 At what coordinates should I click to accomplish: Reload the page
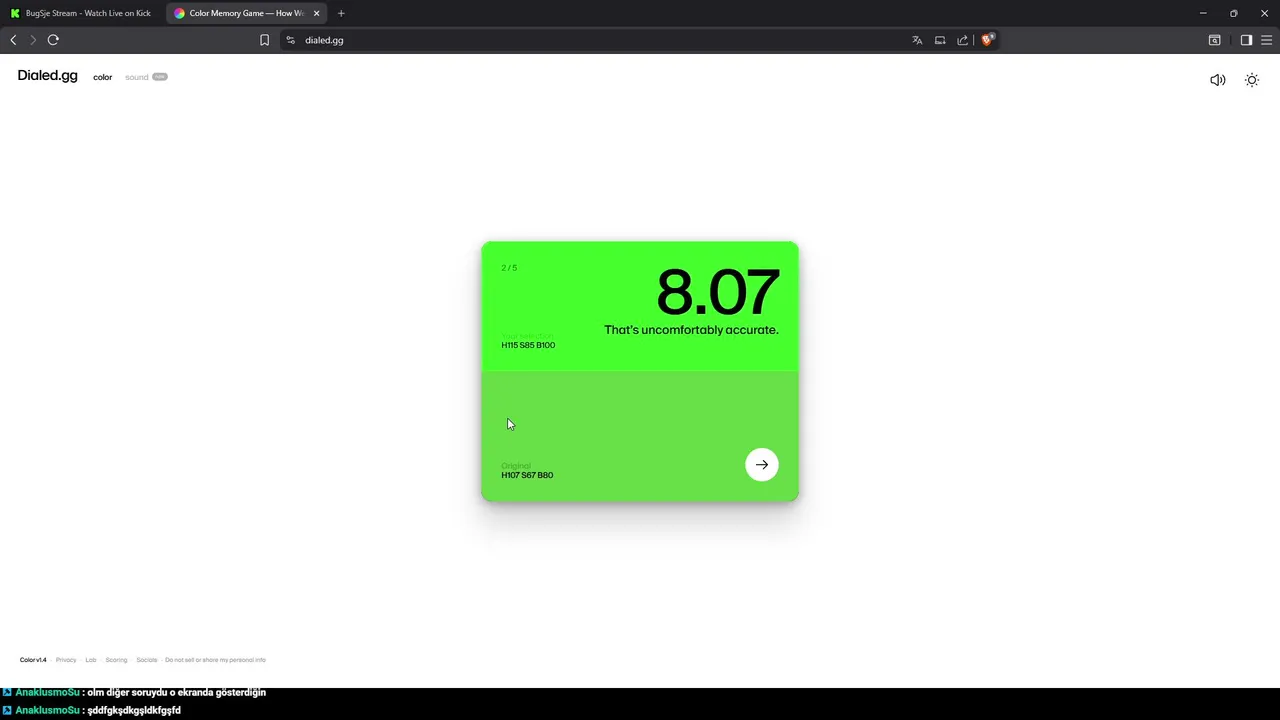click(53, 40)
